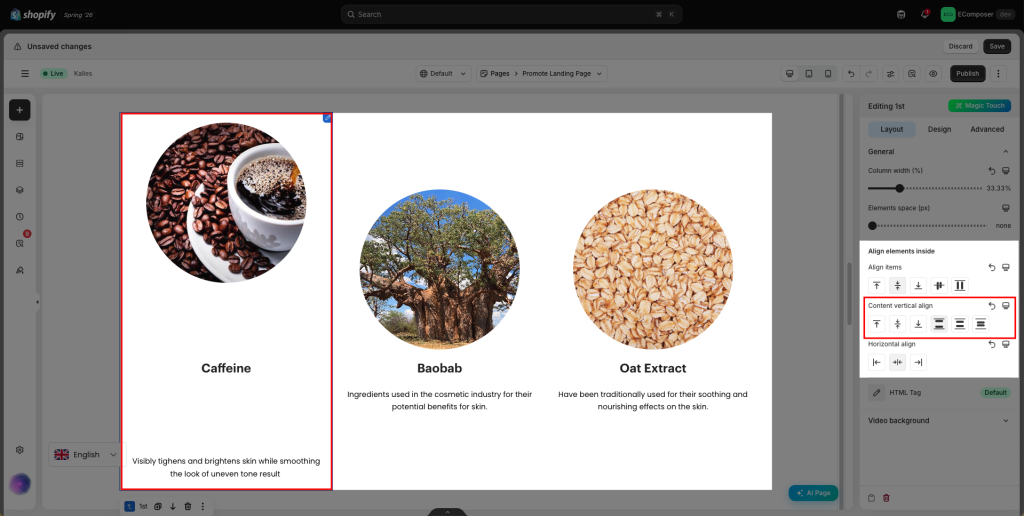Click the AI Page button
This screenshot has width=1024, height=516.
point(813,493)
